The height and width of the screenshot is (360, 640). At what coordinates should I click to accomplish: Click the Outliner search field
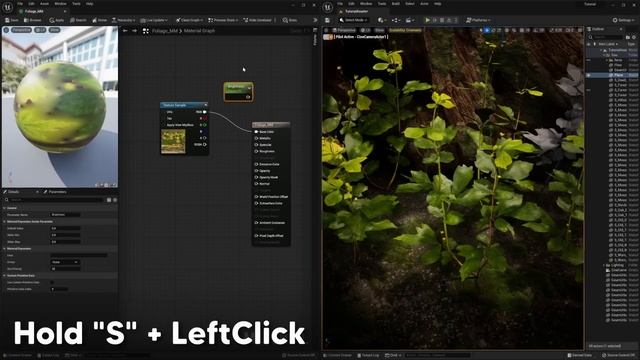click(x=605, y=37)
